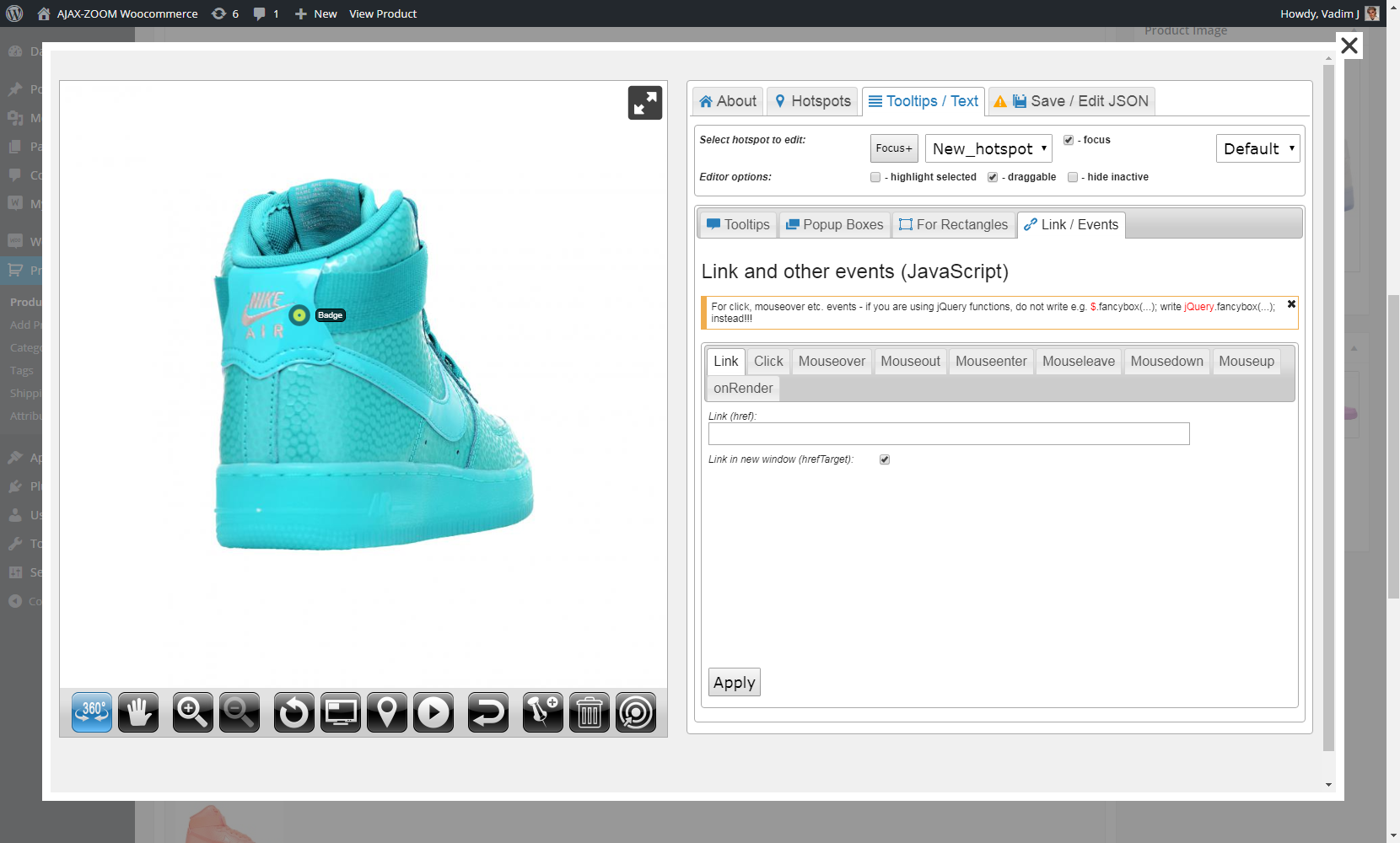This screenshot has height=843, width=1400.
Task: Open the WordPress logo menu
Action: (x=14, y=13)
